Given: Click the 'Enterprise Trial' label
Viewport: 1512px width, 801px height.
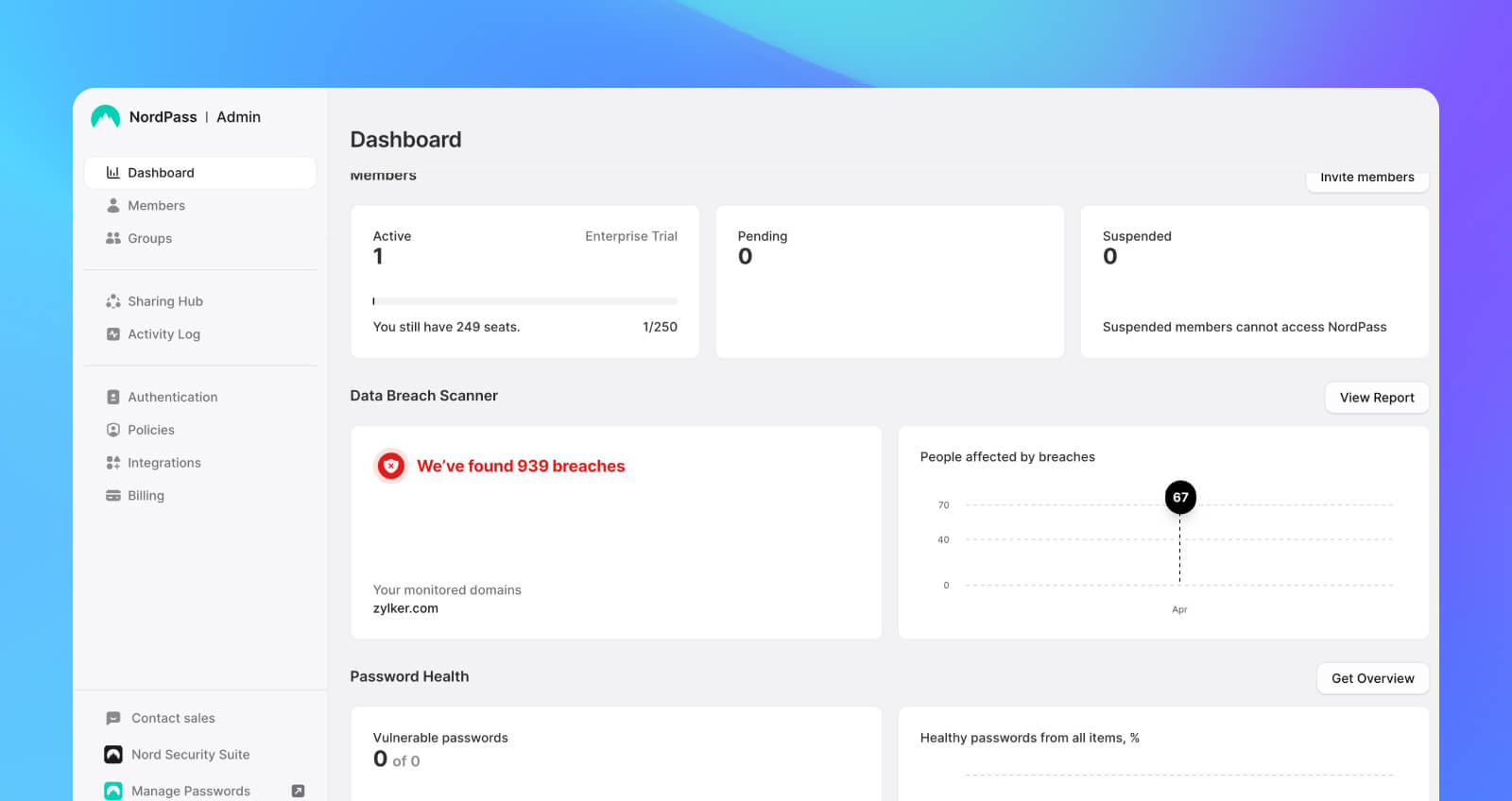Looking at the screenshot, I should click(x=631, y=236).
